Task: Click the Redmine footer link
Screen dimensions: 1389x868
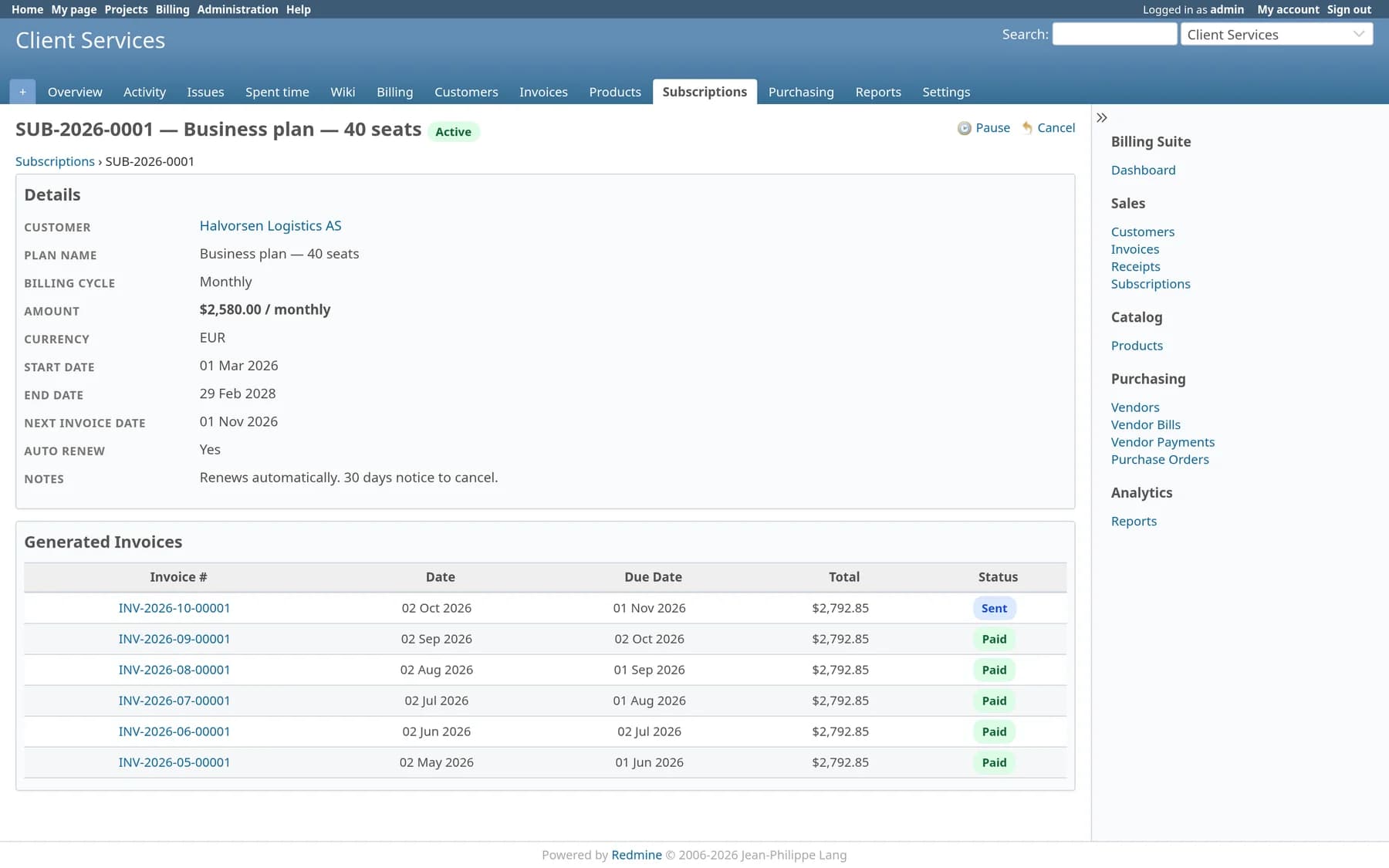Action: click(x=636, y=855)
